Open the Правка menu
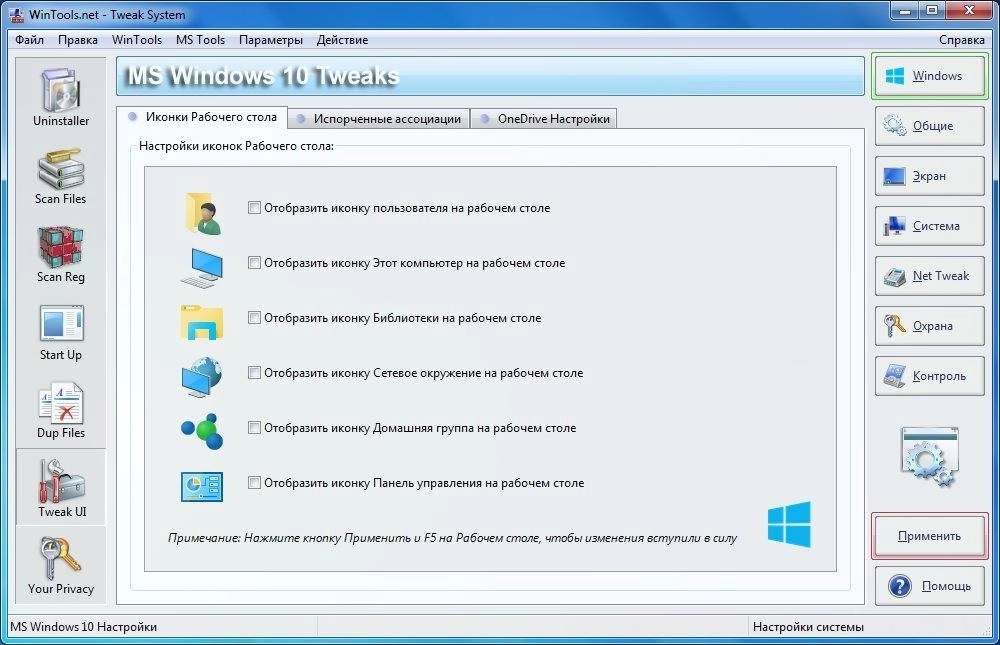This screenshot has height=645, width=1000. point(78,40)
